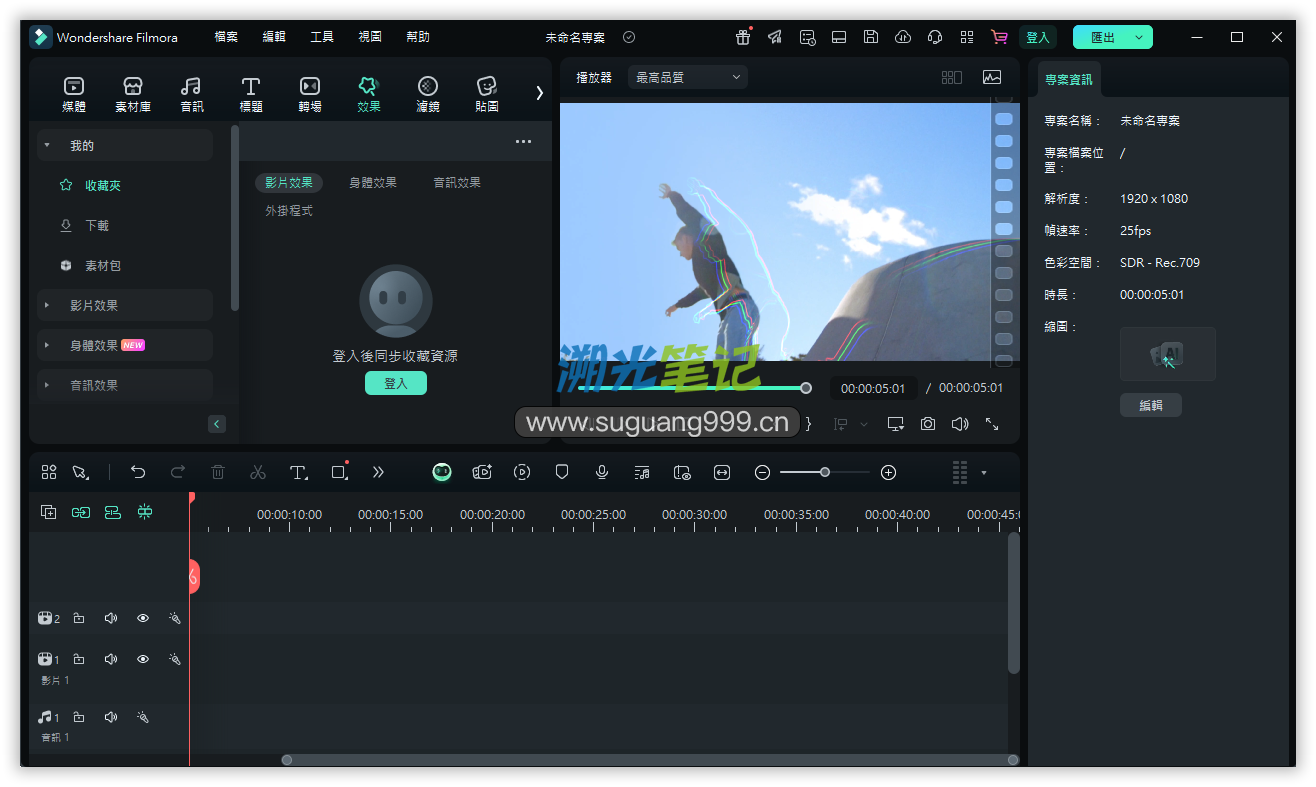The image size is (1316, 787).
Task: Click the save project icon
Action: [871, 37]
